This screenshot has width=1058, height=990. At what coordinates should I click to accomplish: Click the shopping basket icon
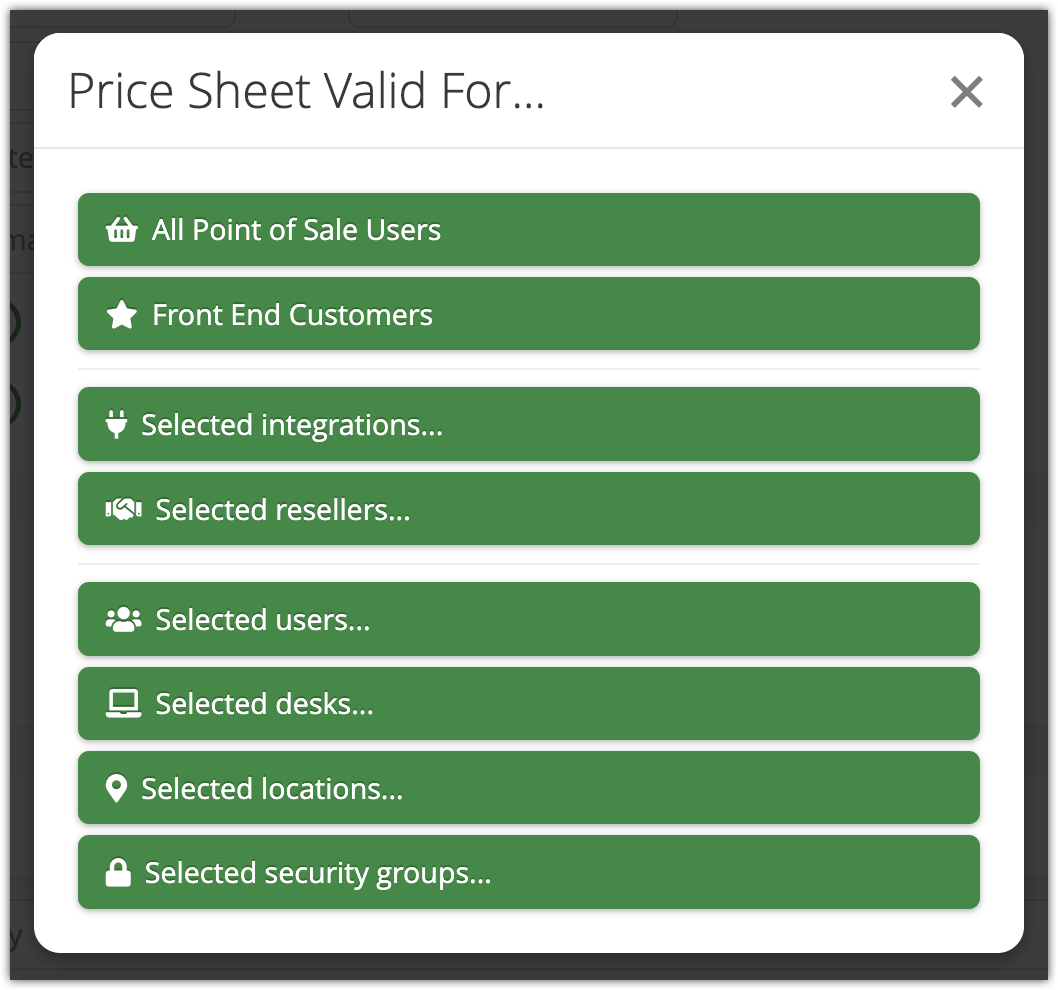tap(121, 230)
